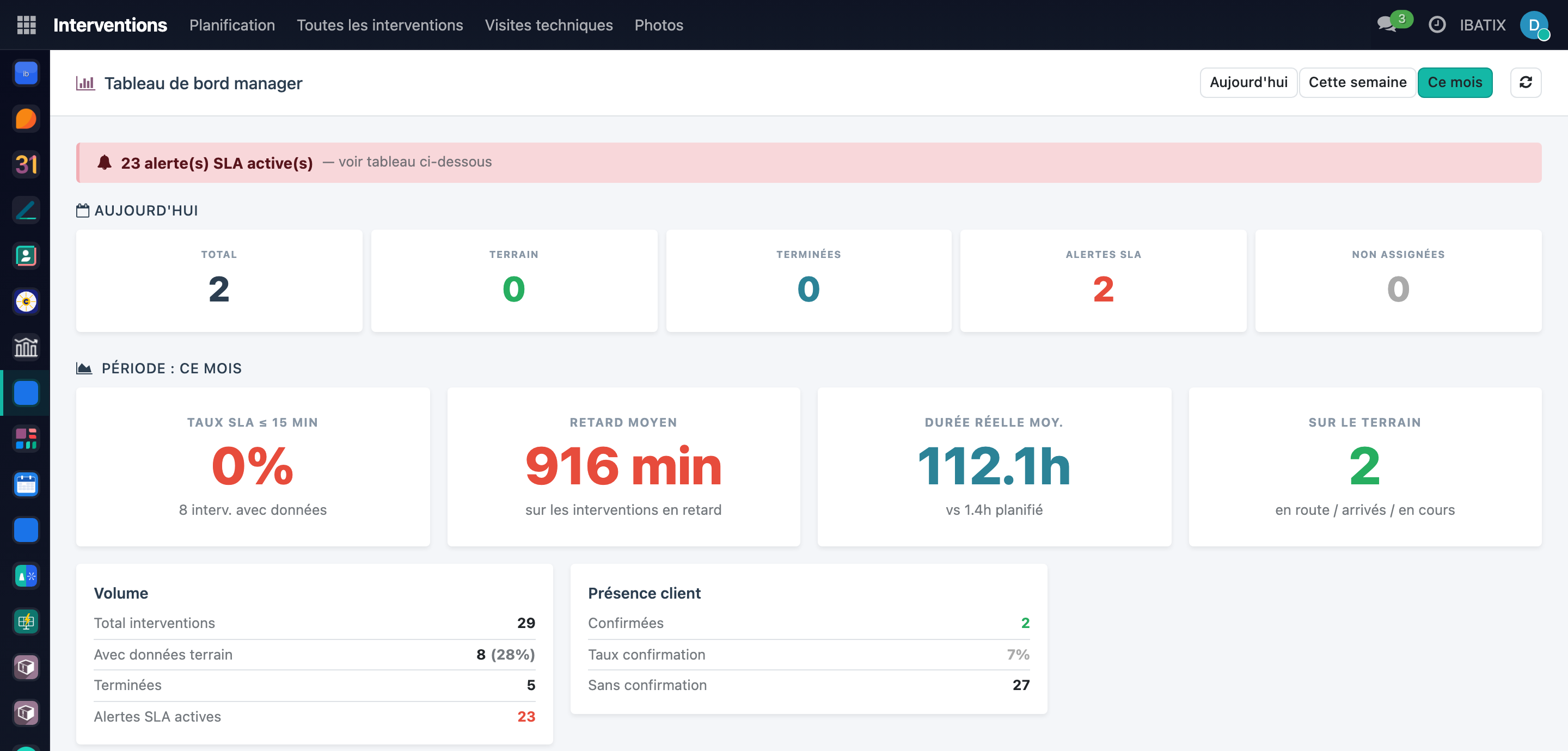This screenshot has height=751, width=1568.
Task: Open the calendar 31 sidebar app
Action: point(26,164)
